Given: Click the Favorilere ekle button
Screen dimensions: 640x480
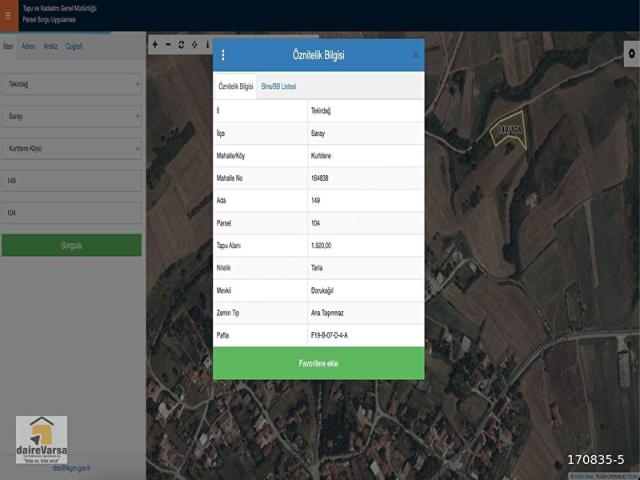Looking at the screenshot, I should pyautogui.click(x=318, y=363).
